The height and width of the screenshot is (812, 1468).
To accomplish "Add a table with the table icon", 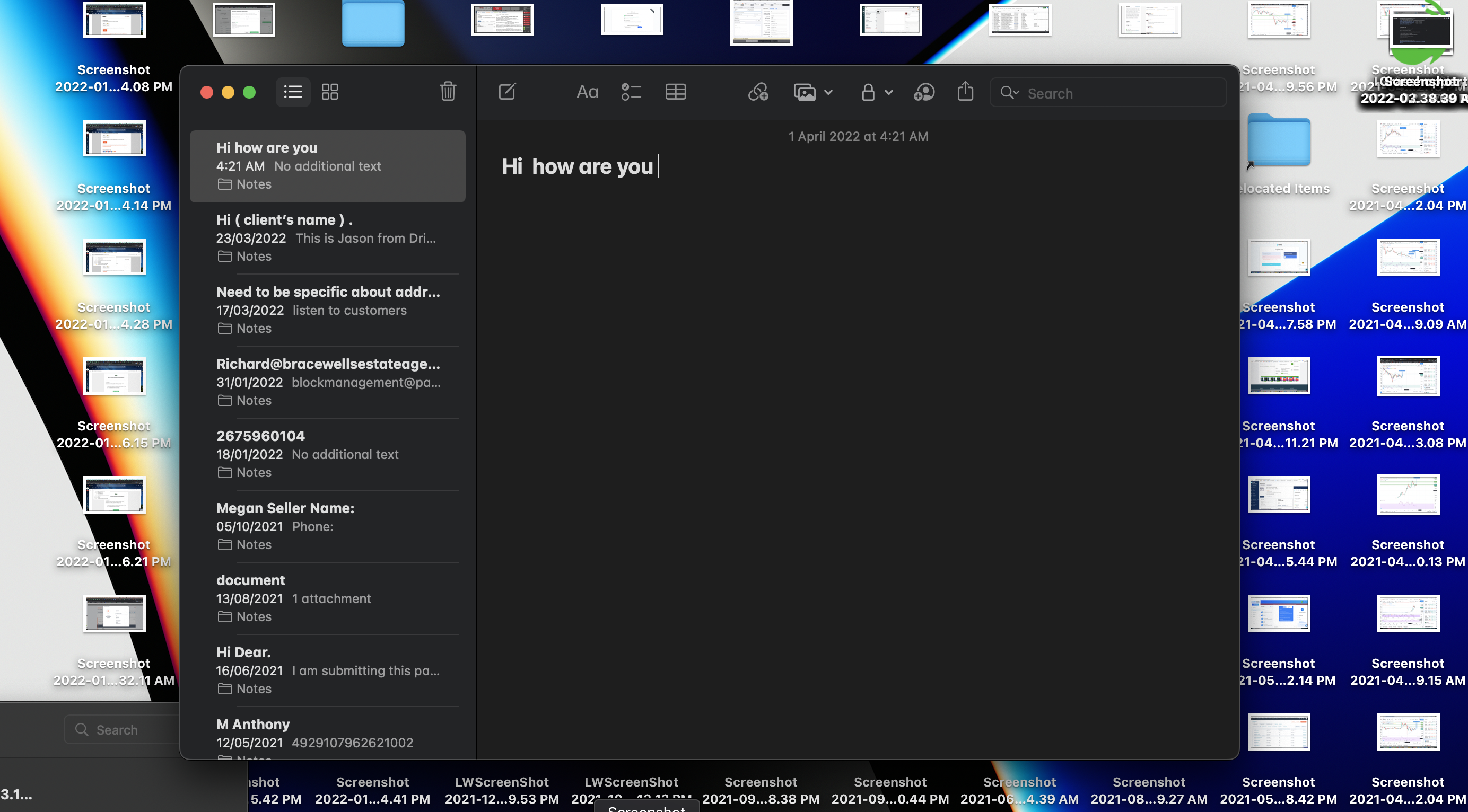I will click(675, 92).
